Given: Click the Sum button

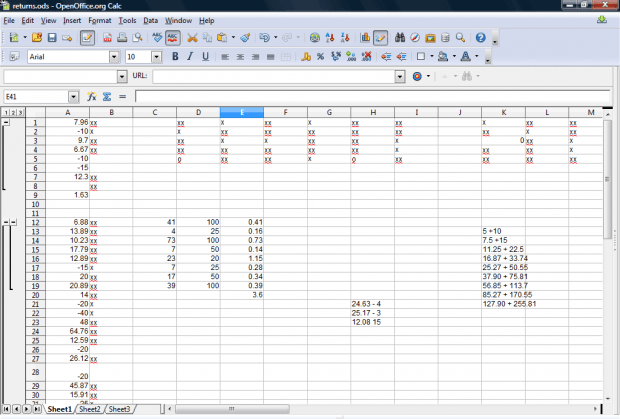Looking at the screenshot, I should [x=107, y=96].
